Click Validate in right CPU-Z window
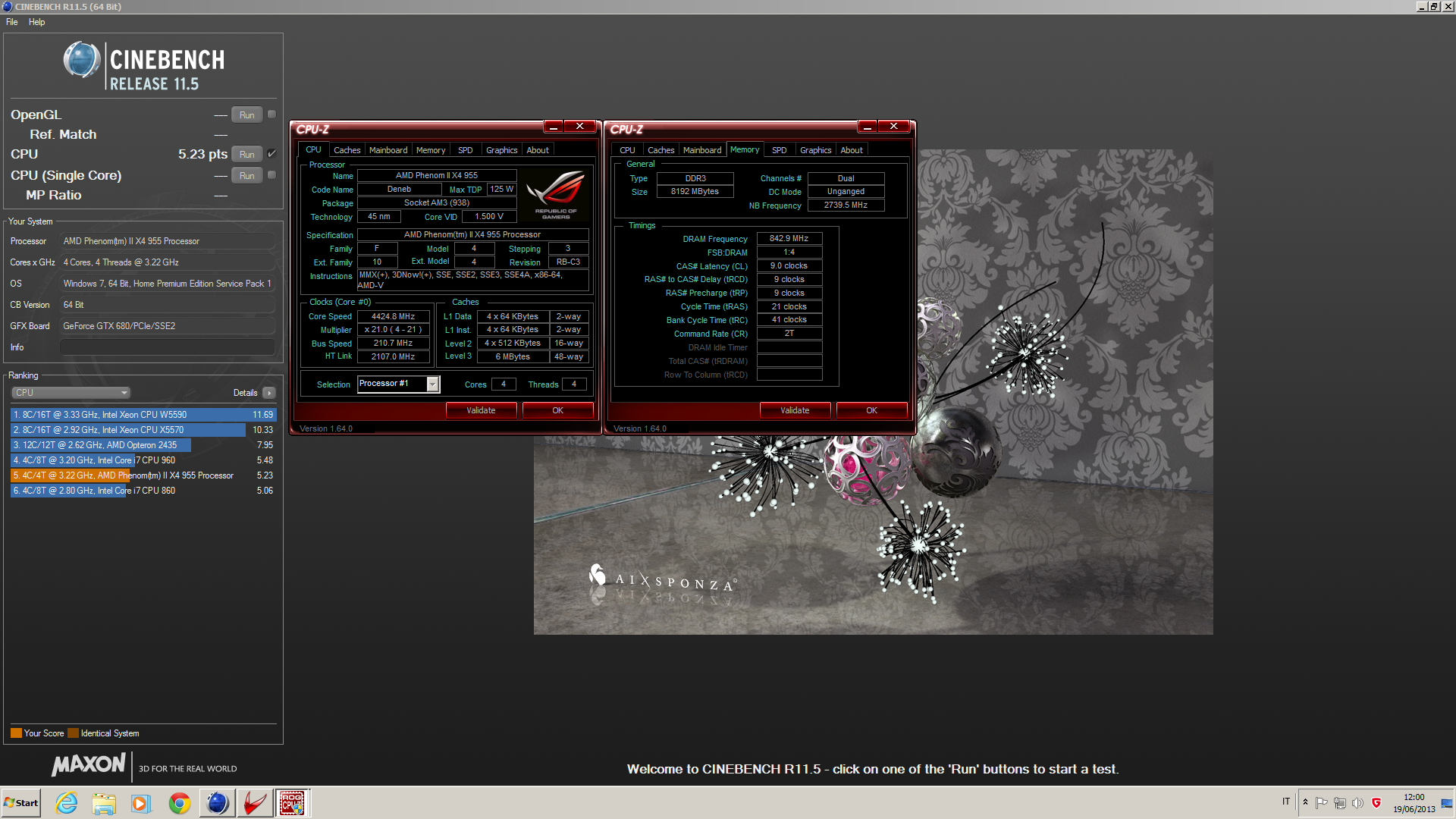Viewport: 1456px width, 819px height. coord(795,410)
